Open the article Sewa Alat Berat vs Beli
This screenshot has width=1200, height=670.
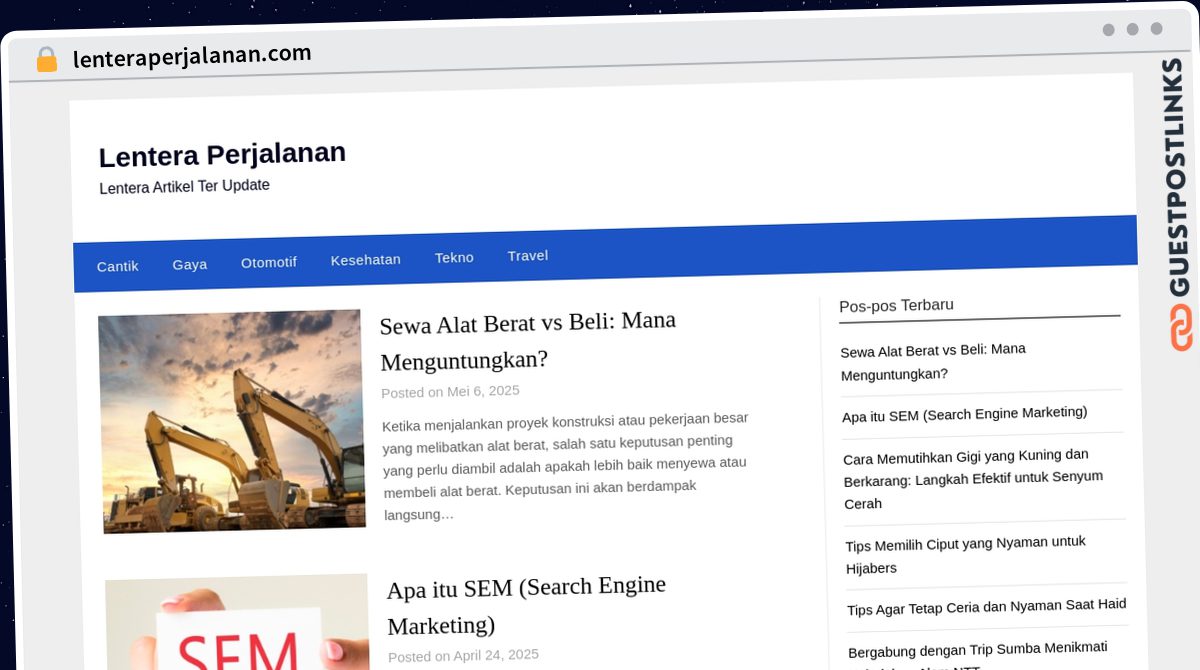(x=527, y=340)
